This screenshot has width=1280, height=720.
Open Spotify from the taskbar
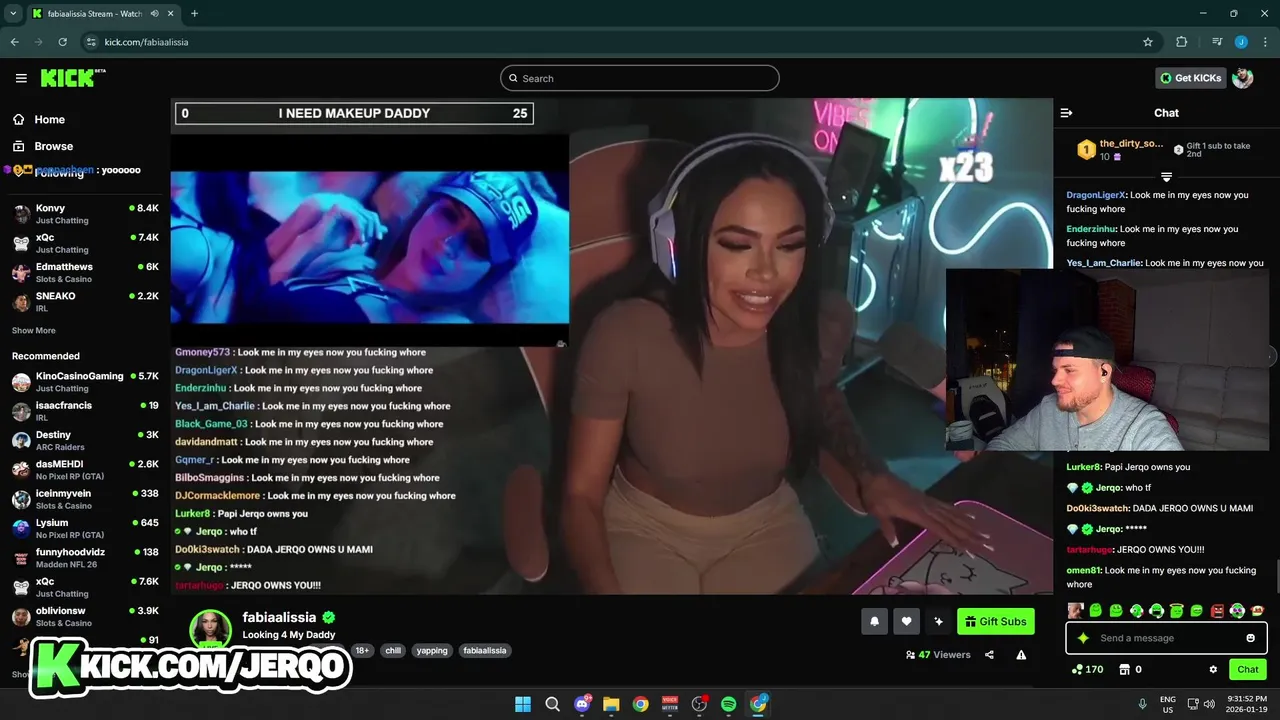pos(728,704)
